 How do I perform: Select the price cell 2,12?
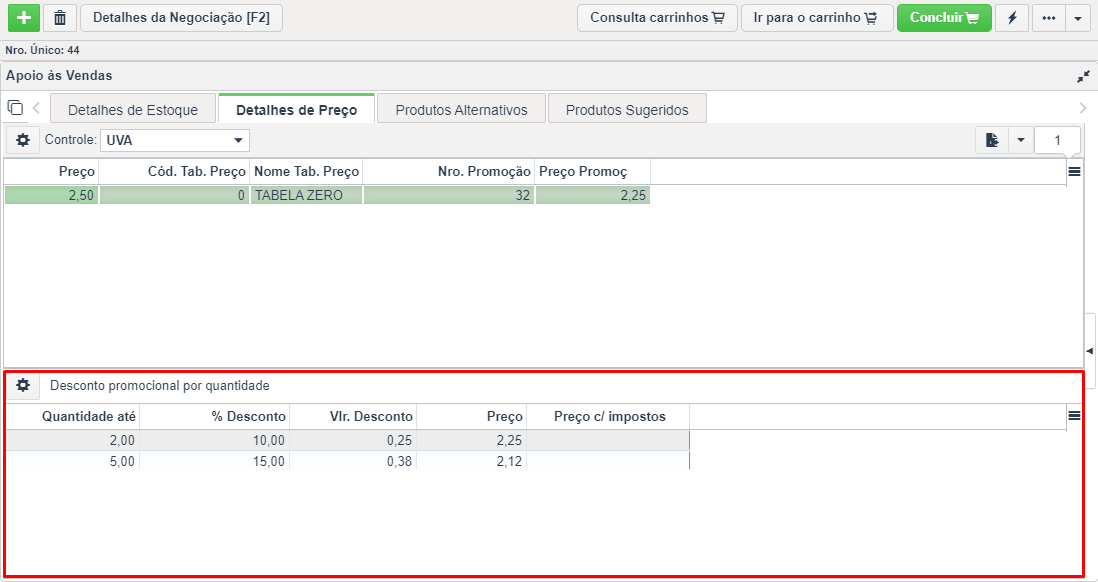pyautogui.click(x=471, y=461)
